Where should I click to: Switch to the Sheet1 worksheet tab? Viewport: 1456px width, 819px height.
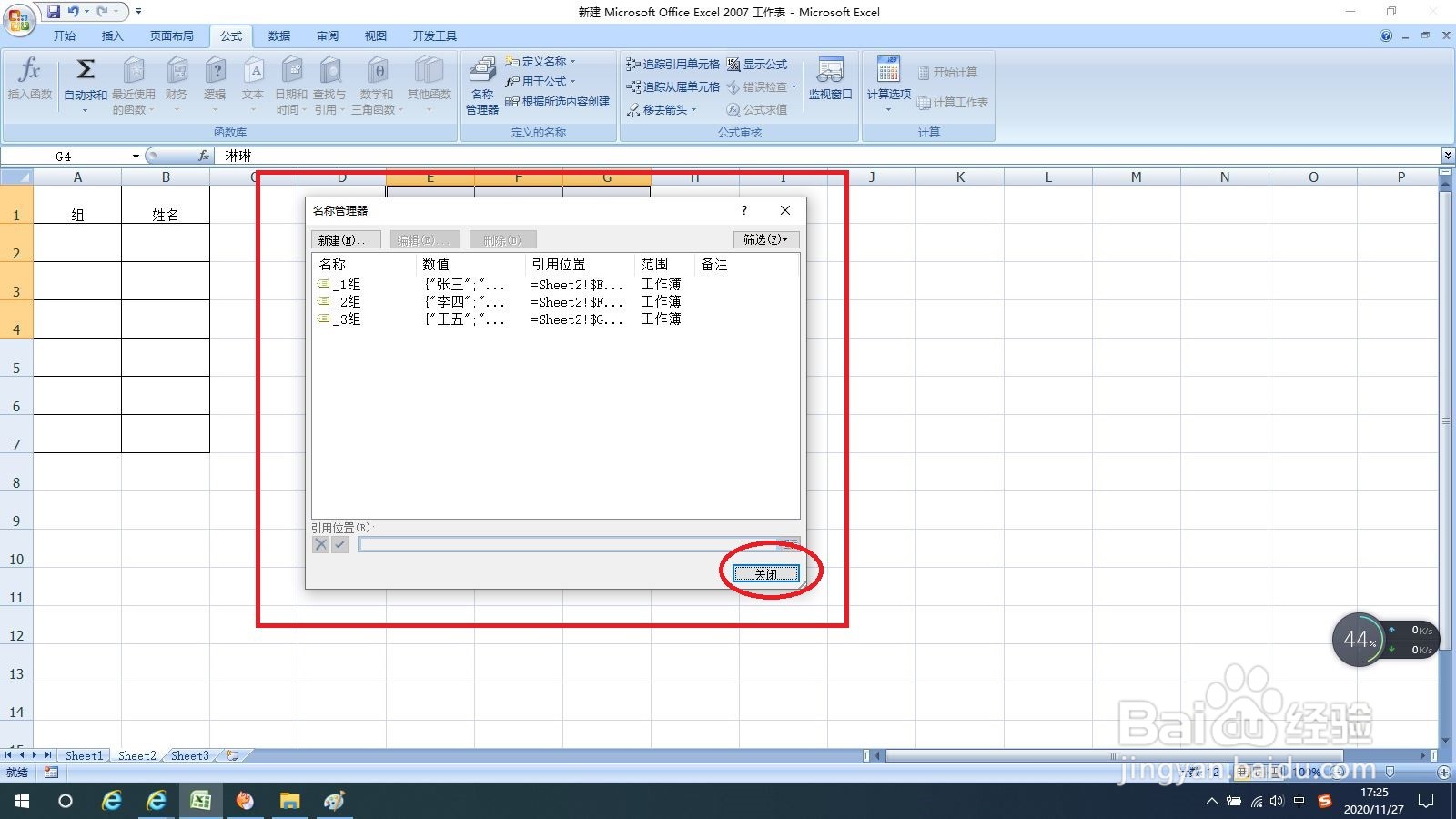click(x=84, y=755)
